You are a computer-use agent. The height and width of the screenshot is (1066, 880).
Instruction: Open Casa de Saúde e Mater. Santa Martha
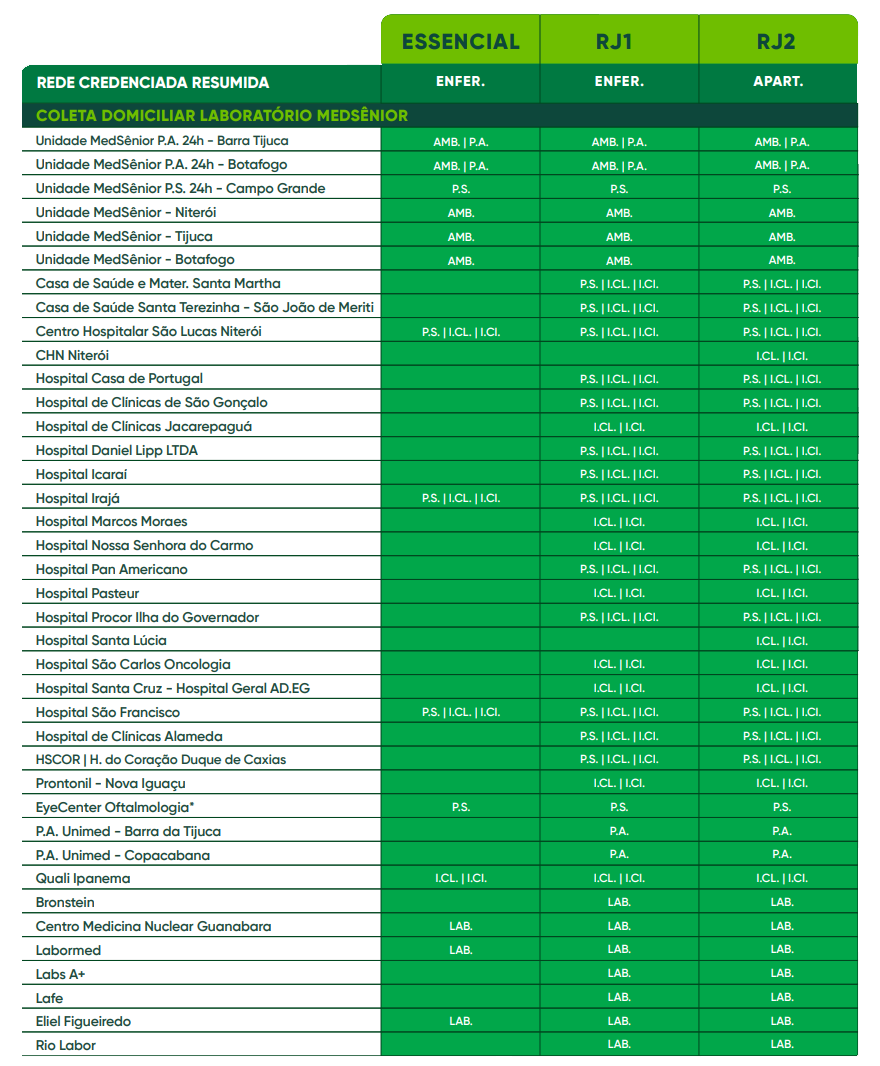pyautogui.click(x=158, y=283)
